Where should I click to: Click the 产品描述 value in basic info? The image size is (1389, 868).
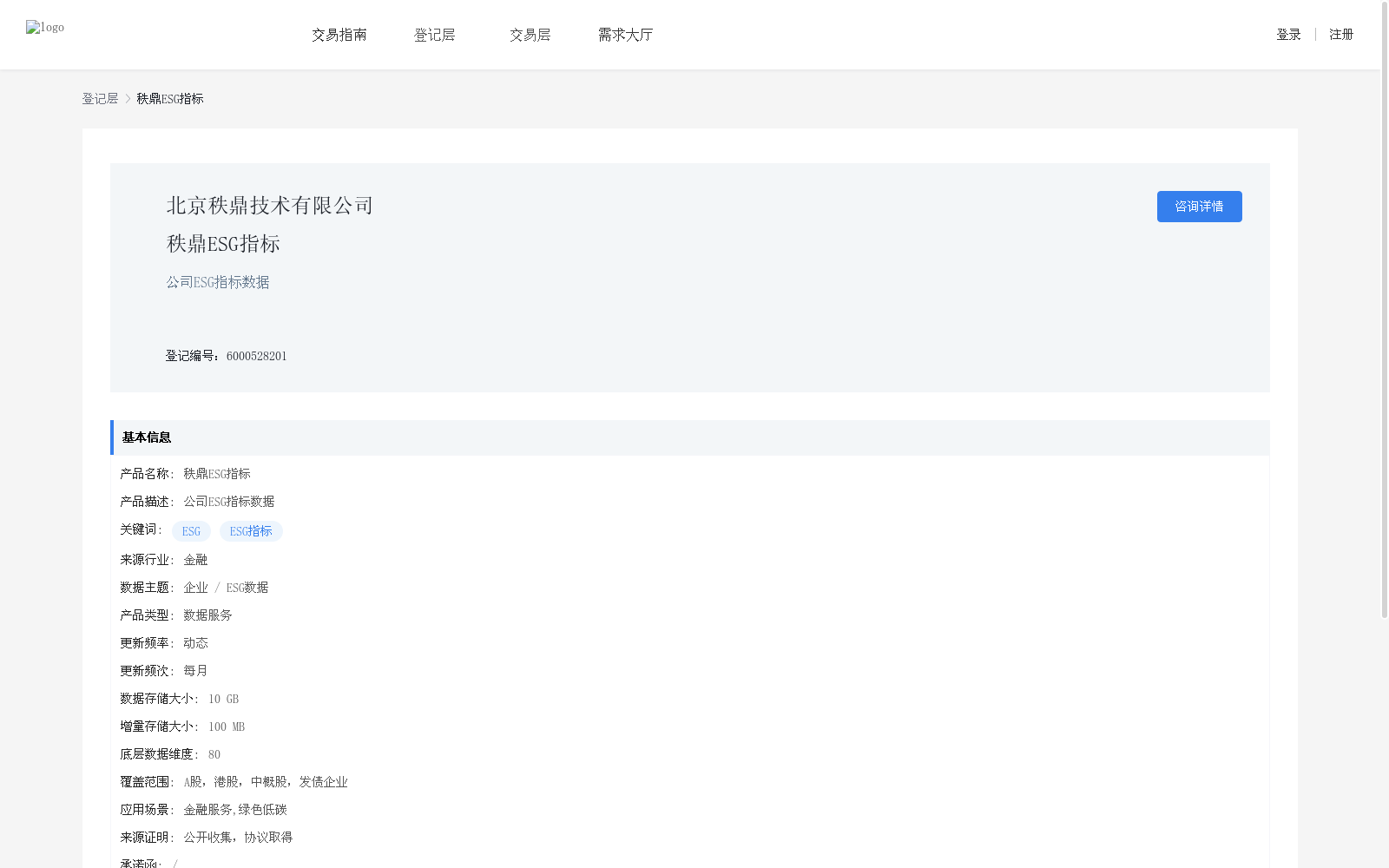[x=229, y=502]
